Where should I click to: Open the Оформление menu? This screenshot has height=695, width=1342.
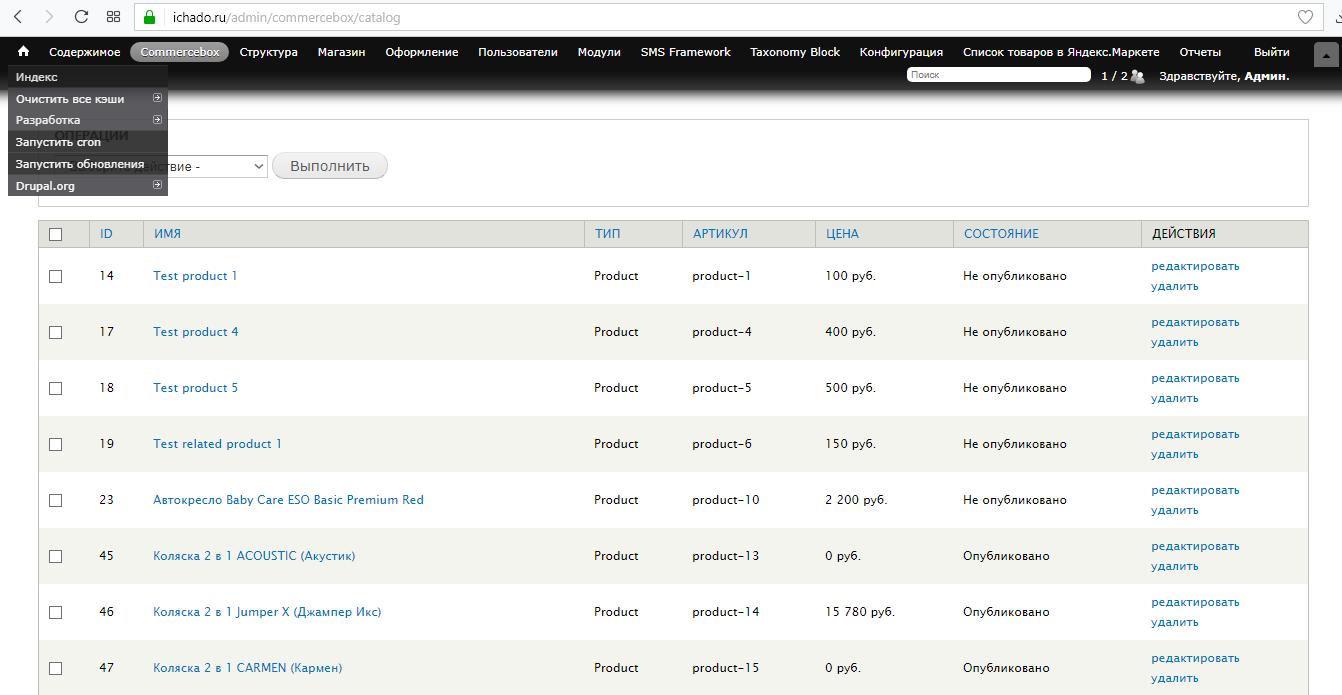422,52
